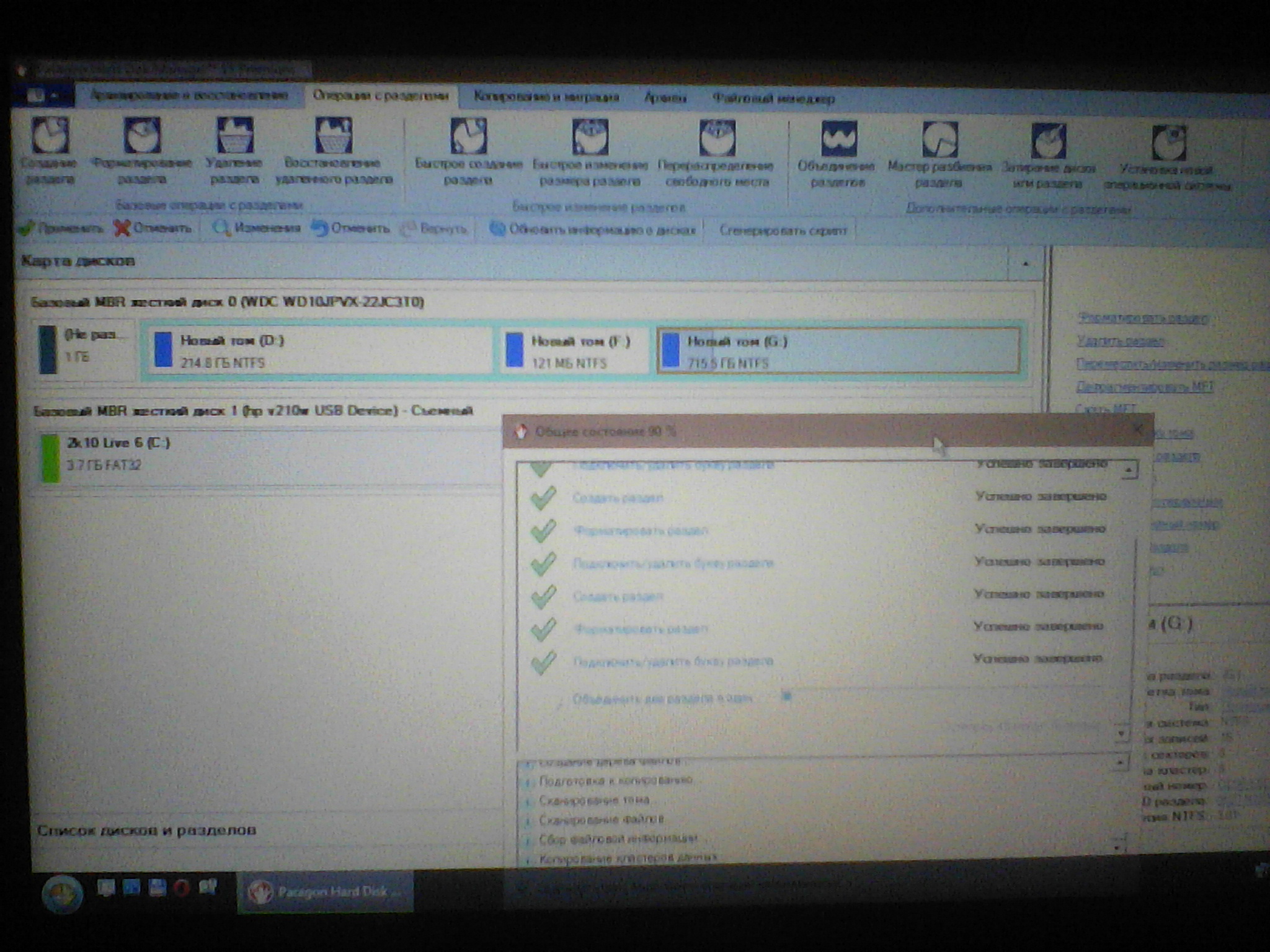Click the Restore deleted partition icon
Screen dimensions: 1270x952
pyautogui.click(x=334, y=135)
